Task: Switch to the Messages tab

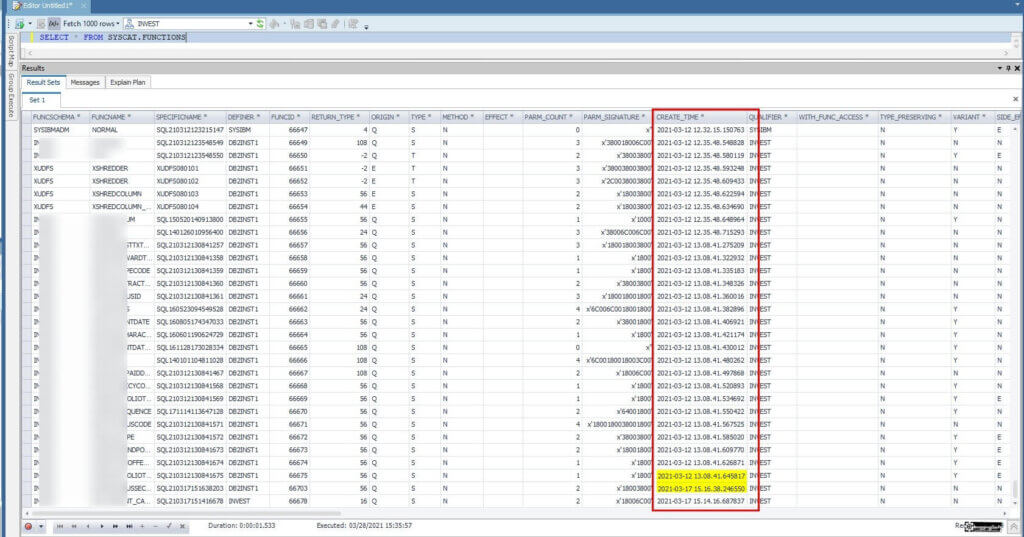Action: [x=85, y=82]
